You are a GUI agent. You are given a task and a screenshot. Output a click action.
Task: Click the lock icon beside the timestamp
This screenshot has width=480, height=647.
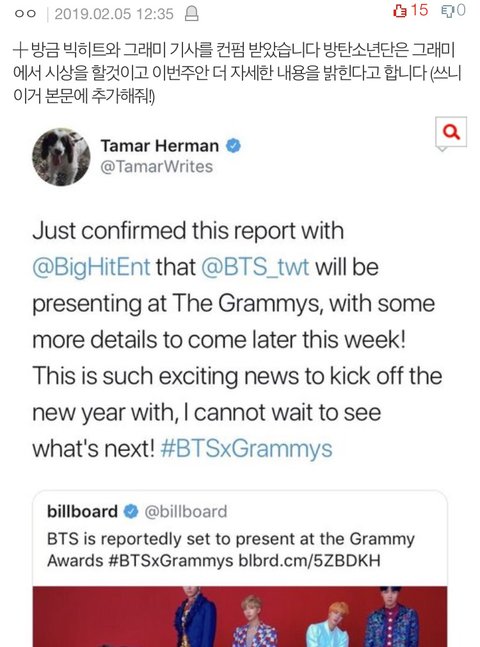coord(191,14)
